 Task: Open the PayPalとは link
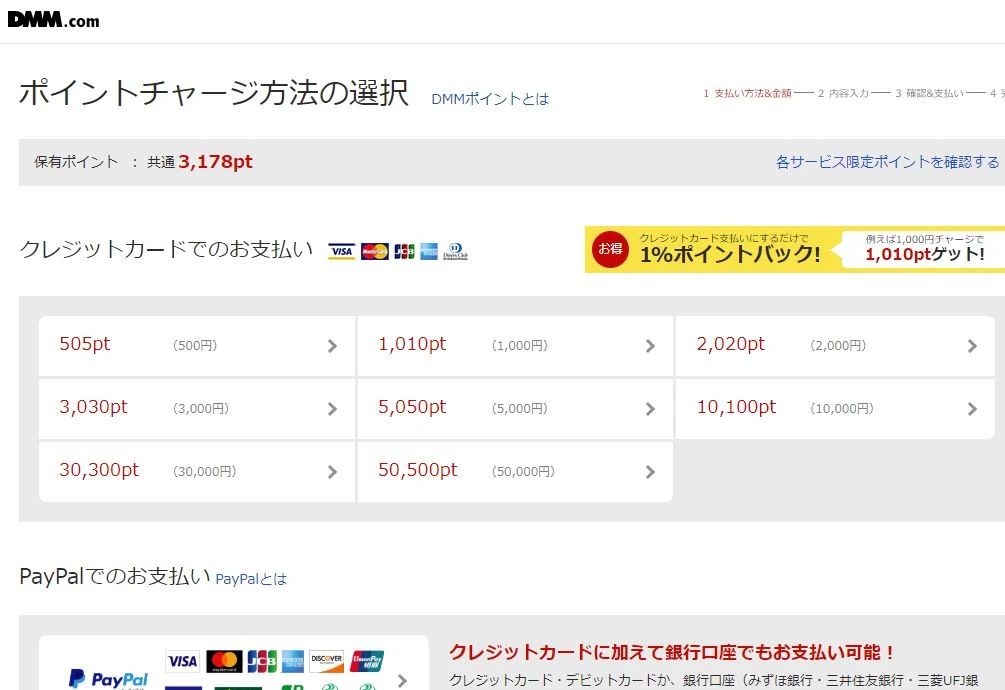coord(251,579)
